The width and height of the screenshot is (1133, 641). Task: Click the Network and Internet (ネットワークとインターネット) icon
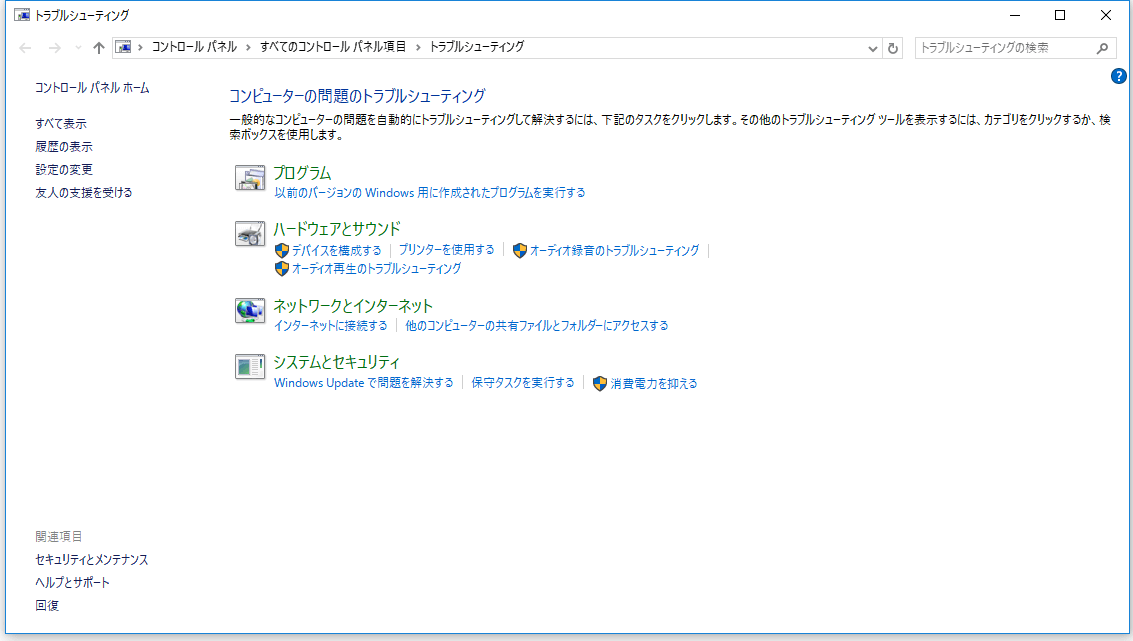pyautogui.click(x=250, y=311)
